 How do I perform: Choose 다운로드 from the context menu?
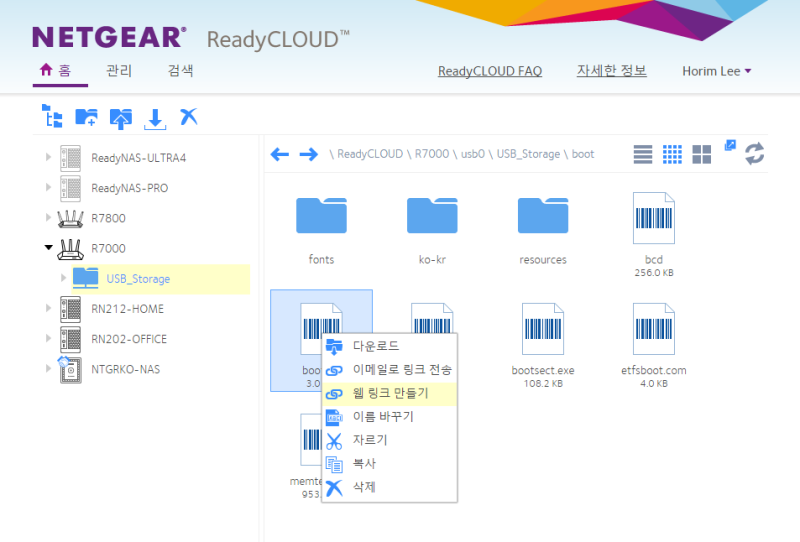point(389,346)
